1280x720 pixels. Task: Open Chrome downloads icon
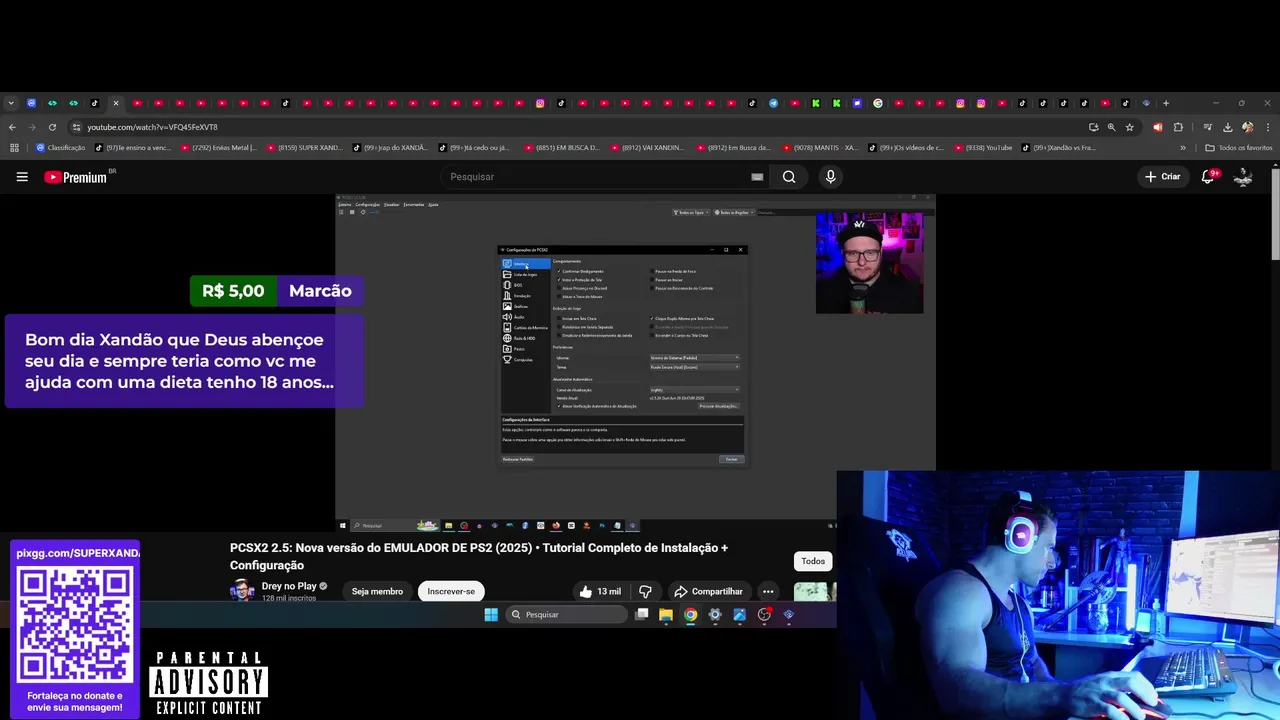tap(1227, 127)
